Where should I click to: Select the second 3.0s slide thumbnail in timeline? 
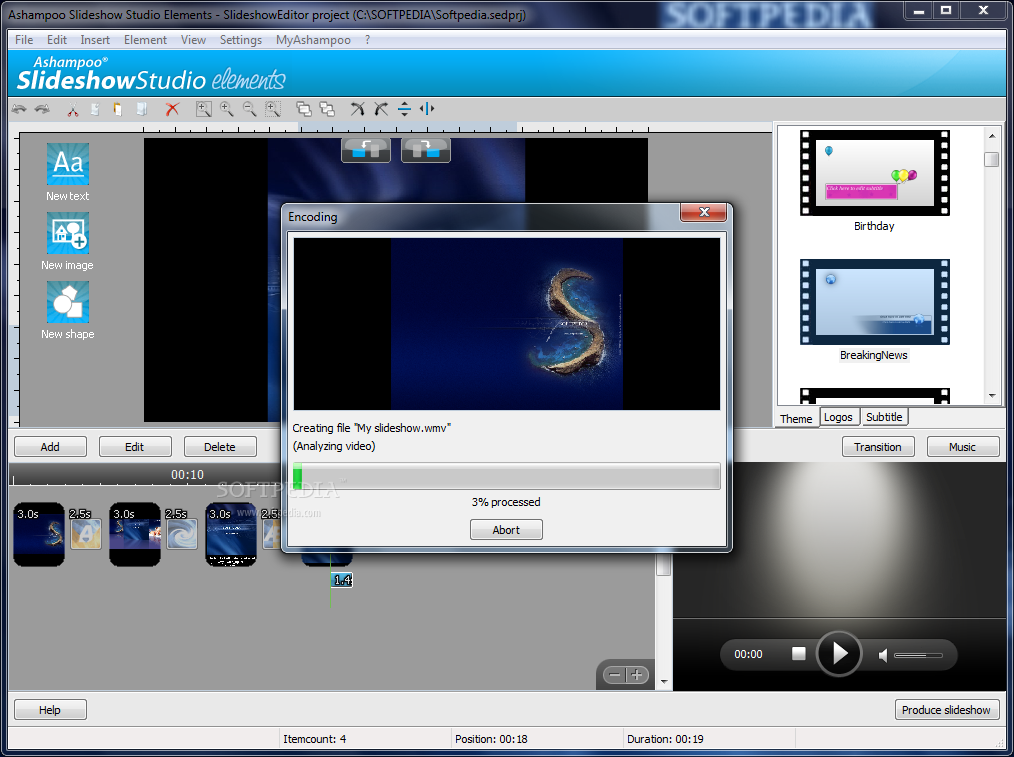click(135, 534)
